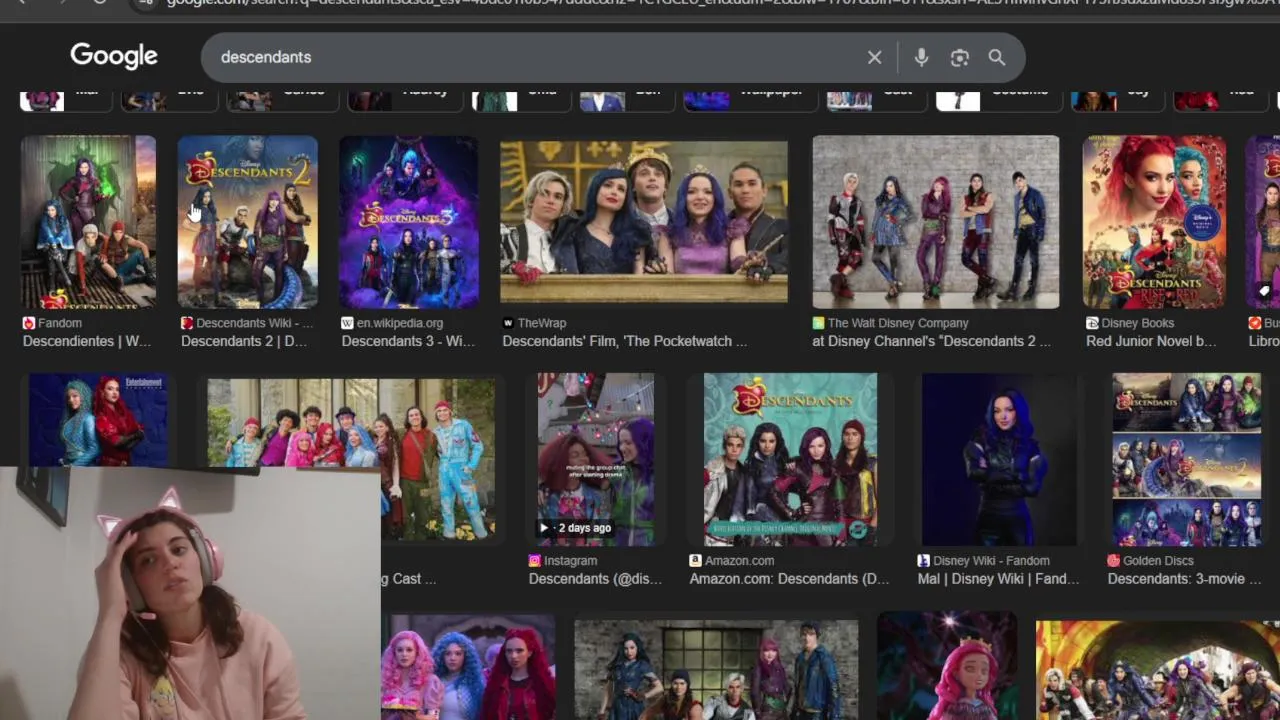The width and height of the screenshot is (1280, 720).
Task: Go to Google home via the logo
Action: click(114, 56)
